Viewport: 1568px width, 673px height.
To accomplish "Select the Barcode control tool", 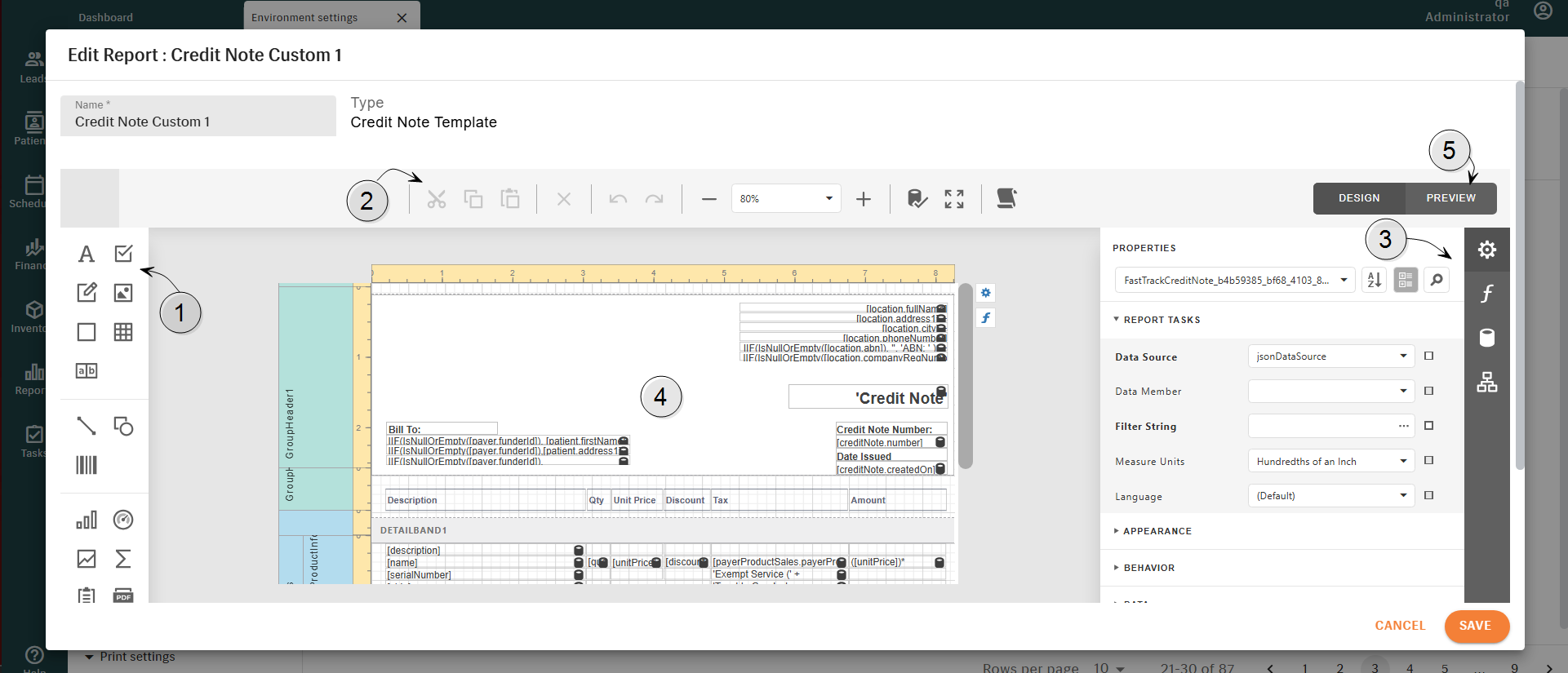I will coord(87,465).
